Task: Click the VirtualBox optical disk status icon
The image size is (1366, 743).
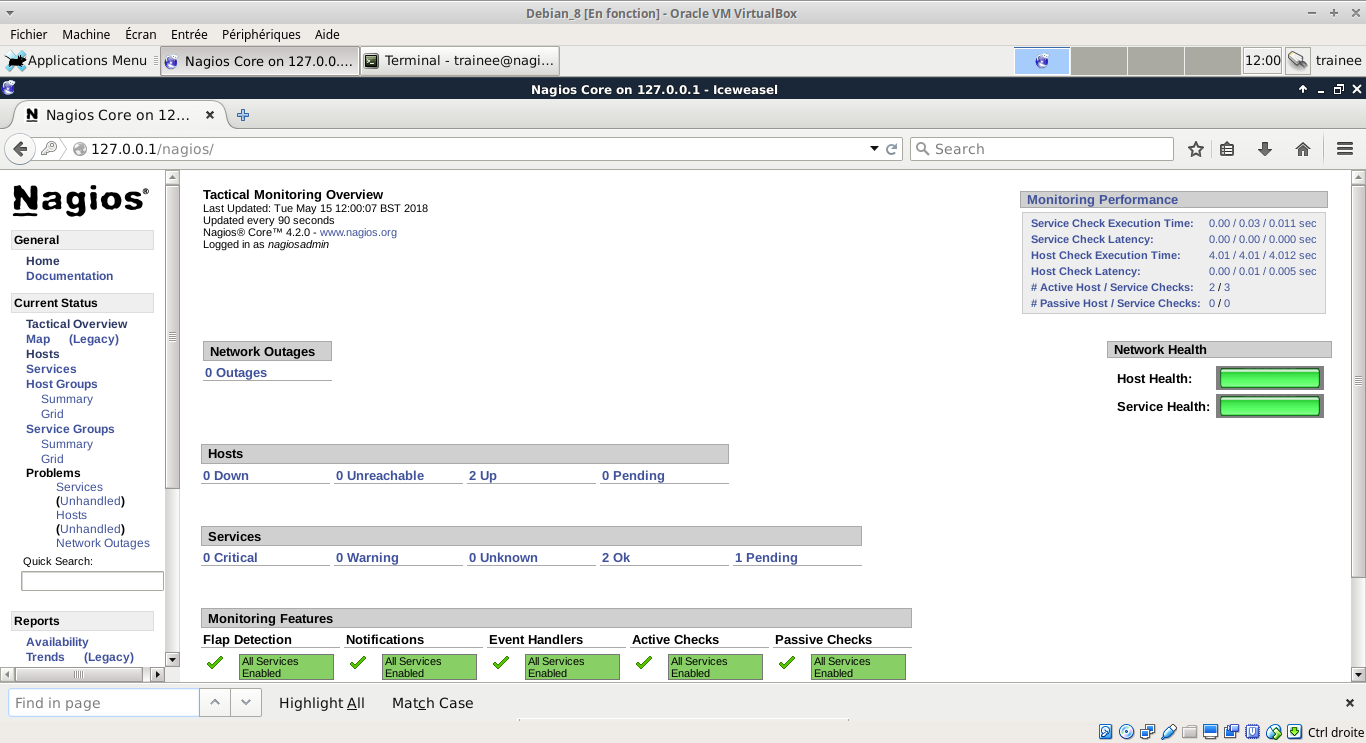Action: pyautogui.click(x=1126, y=732)
